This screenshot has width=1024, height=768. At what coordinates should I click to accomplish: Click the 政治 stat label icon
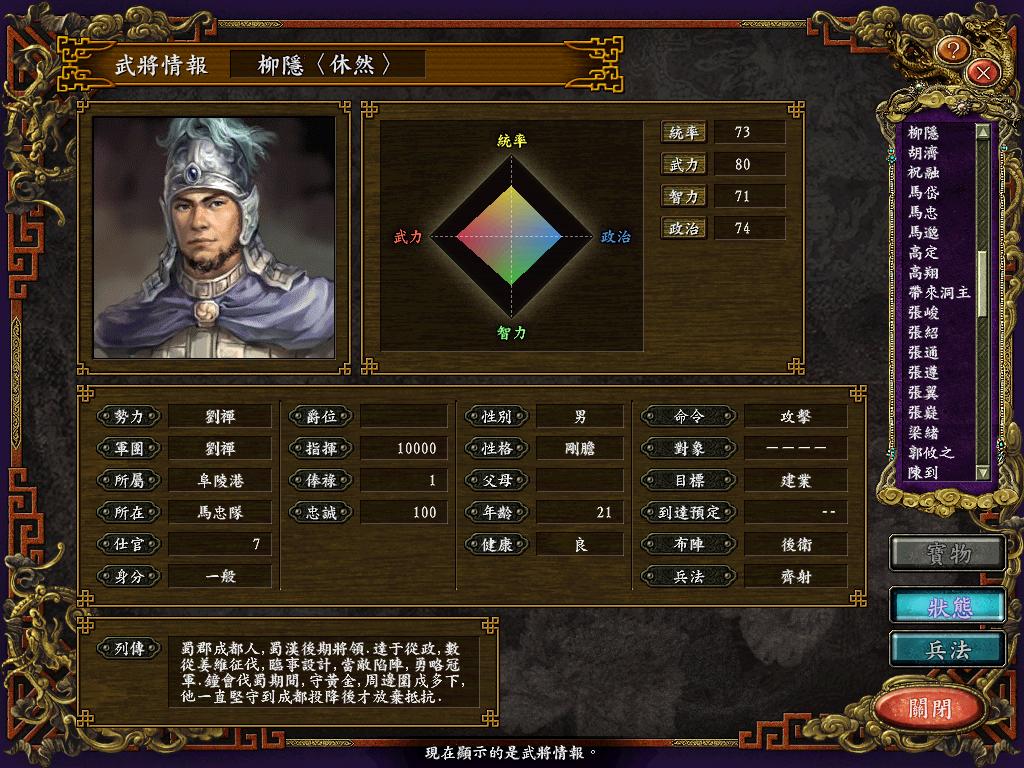[684, 229]
